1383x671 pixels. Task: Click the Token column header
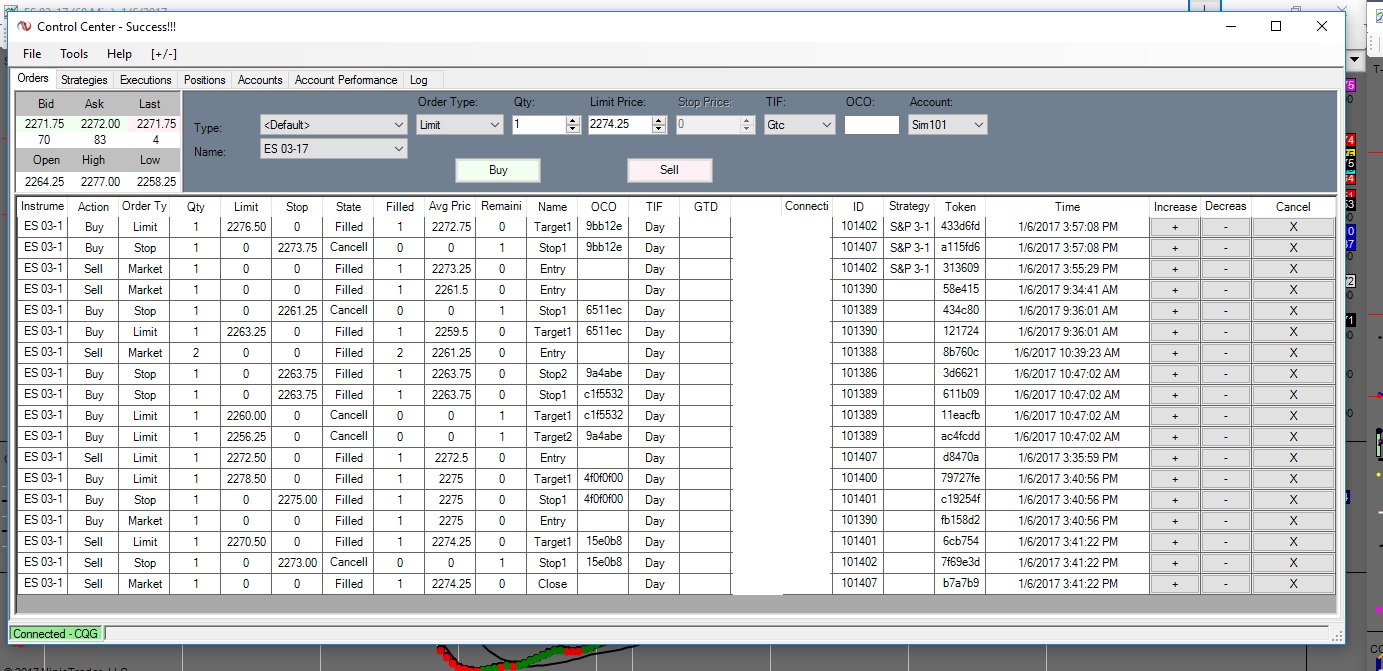click(x=960, y=206)
